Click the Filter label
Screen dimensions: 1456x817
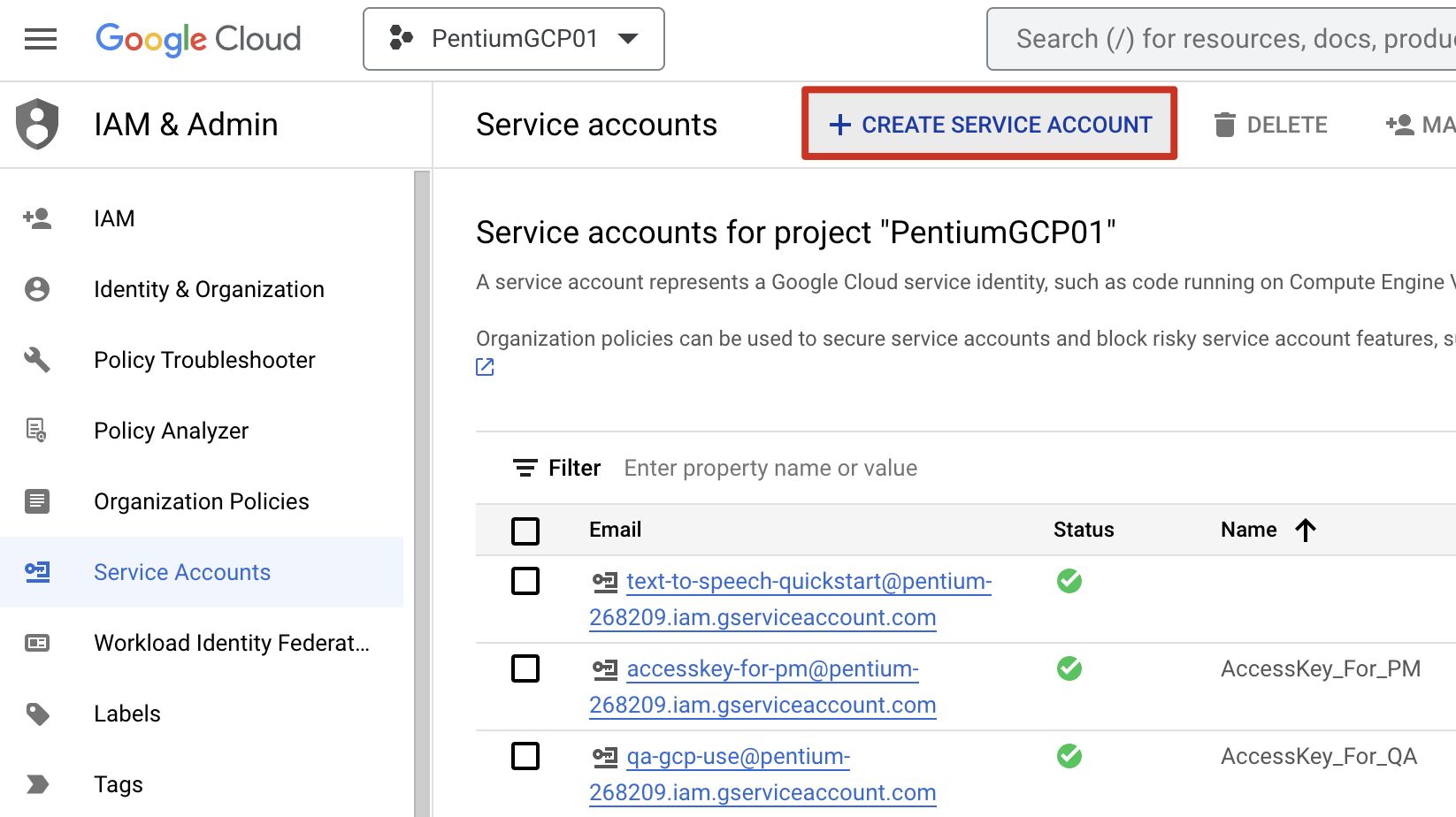click(x=574, y=468)
